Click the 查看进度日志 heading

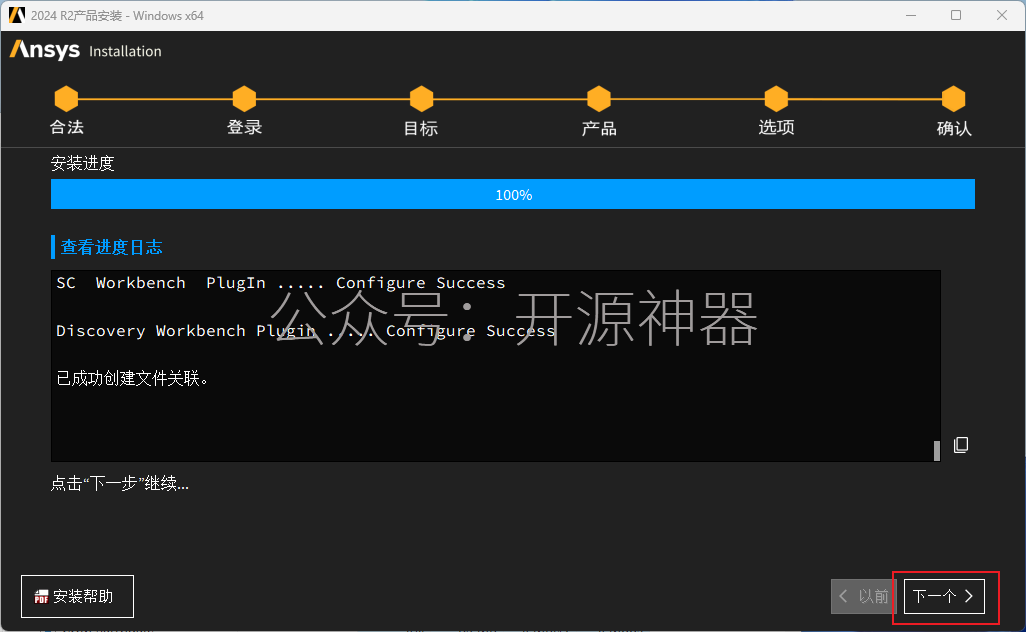coord(111,247)
